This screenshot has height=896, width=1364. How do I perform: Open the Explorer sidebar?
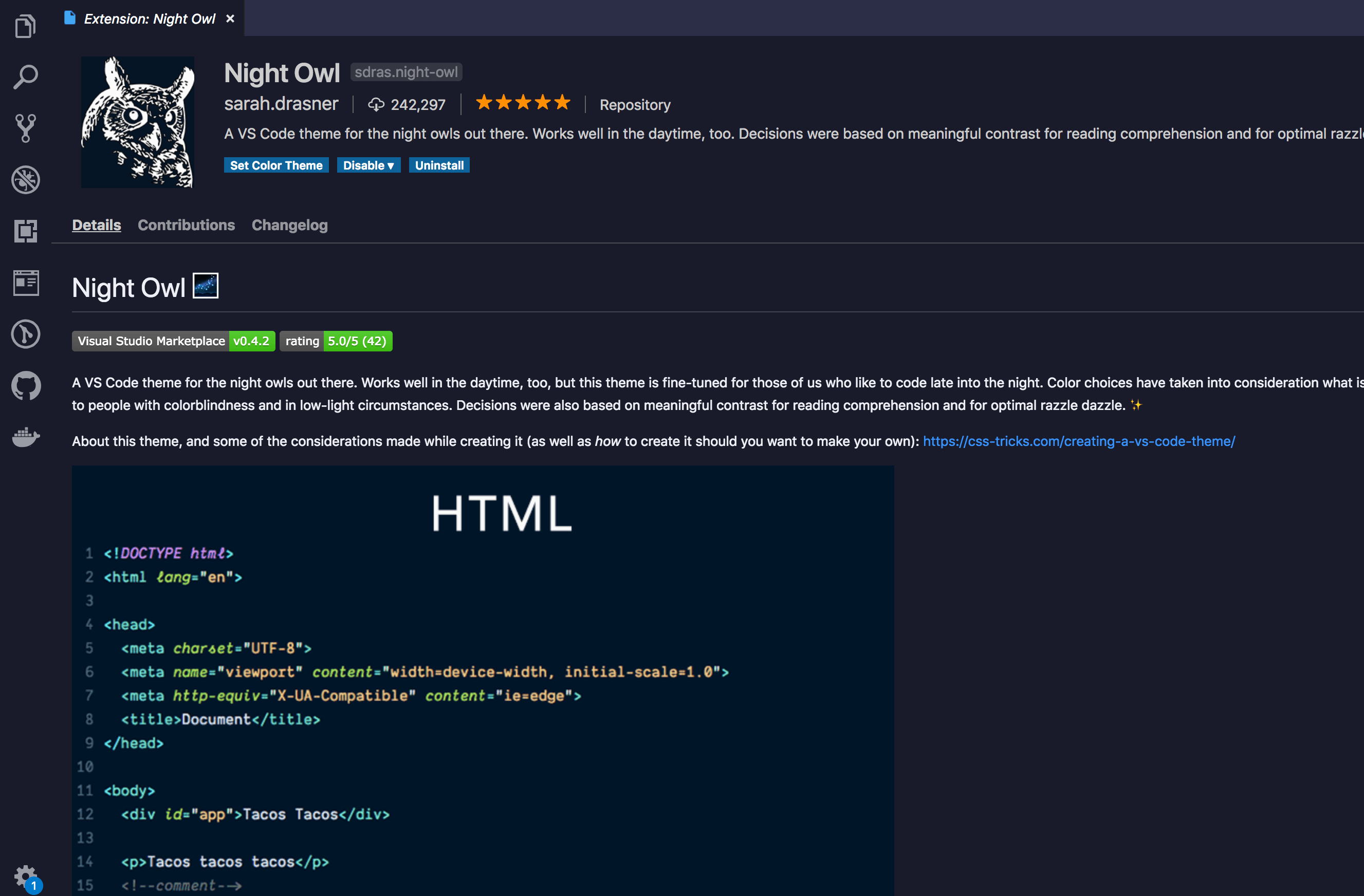coord(25,25)
